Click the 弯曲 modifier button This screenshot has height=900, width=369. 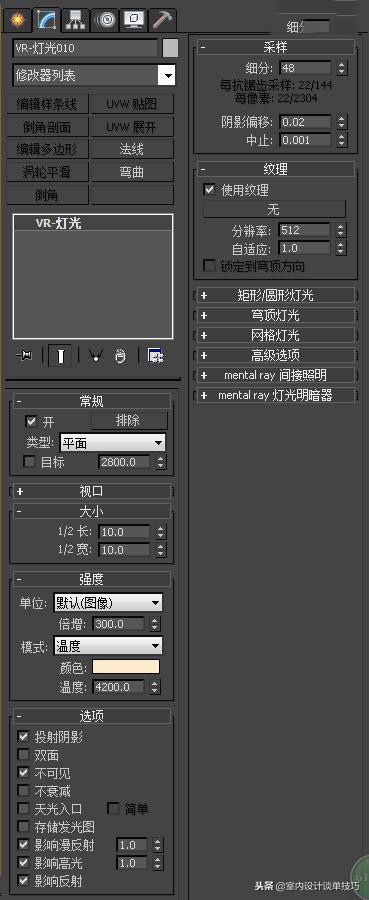132,172
